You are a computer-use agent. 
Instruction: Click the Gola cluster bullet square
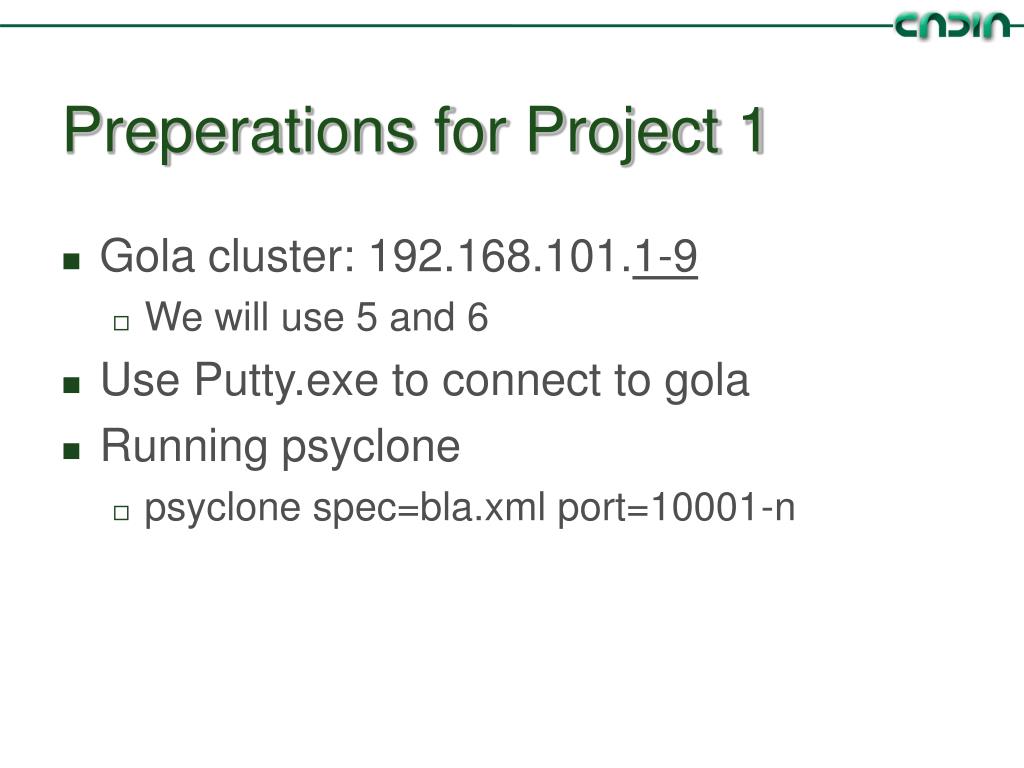(x=71, y=261)
